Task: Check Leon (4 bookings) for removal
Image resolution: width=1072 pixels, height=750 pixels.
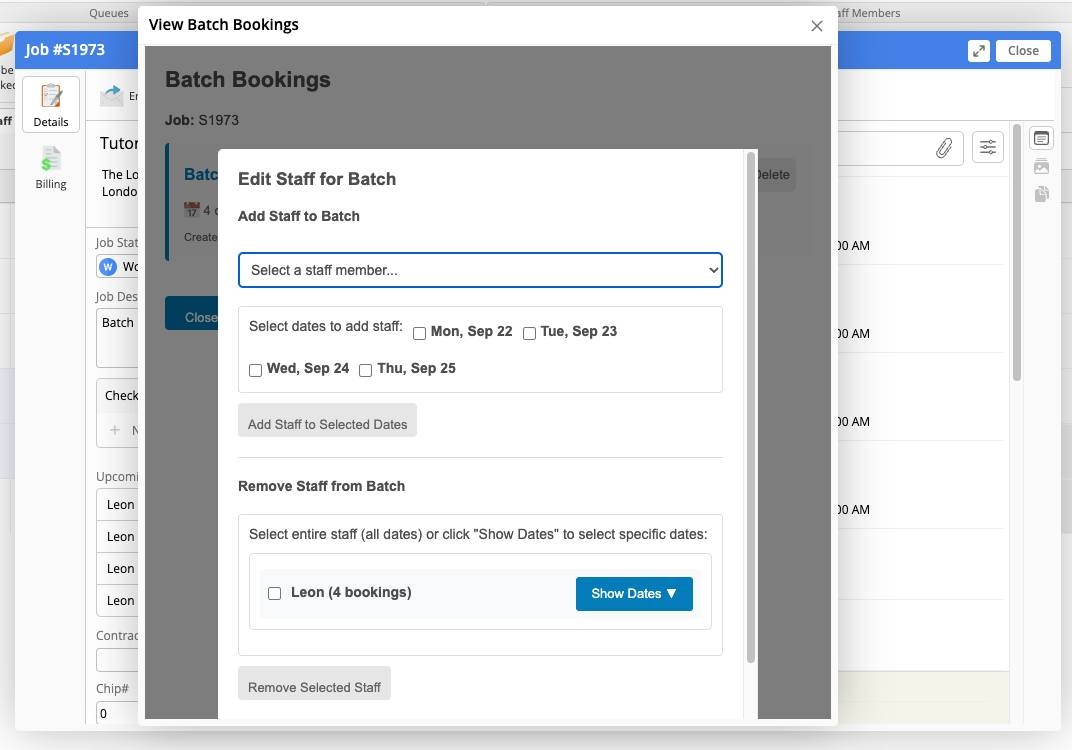Action: [x=275, y=593]
